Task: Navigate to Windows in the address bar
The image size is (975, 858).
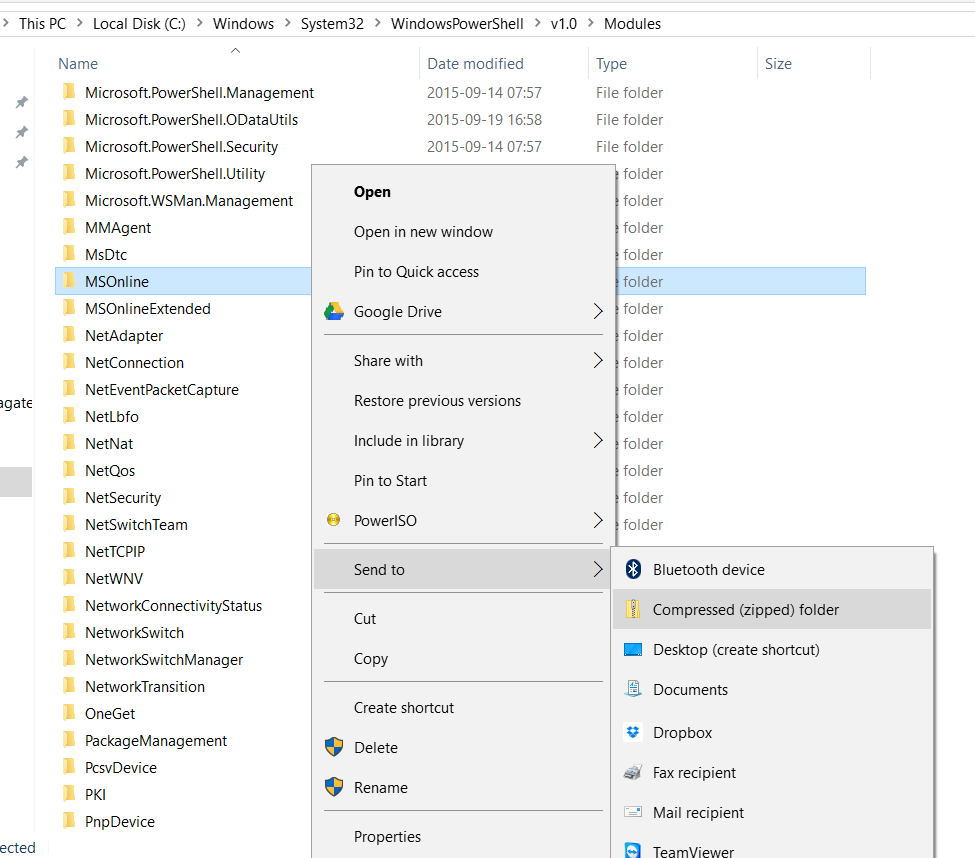Action: click(243, 24)
